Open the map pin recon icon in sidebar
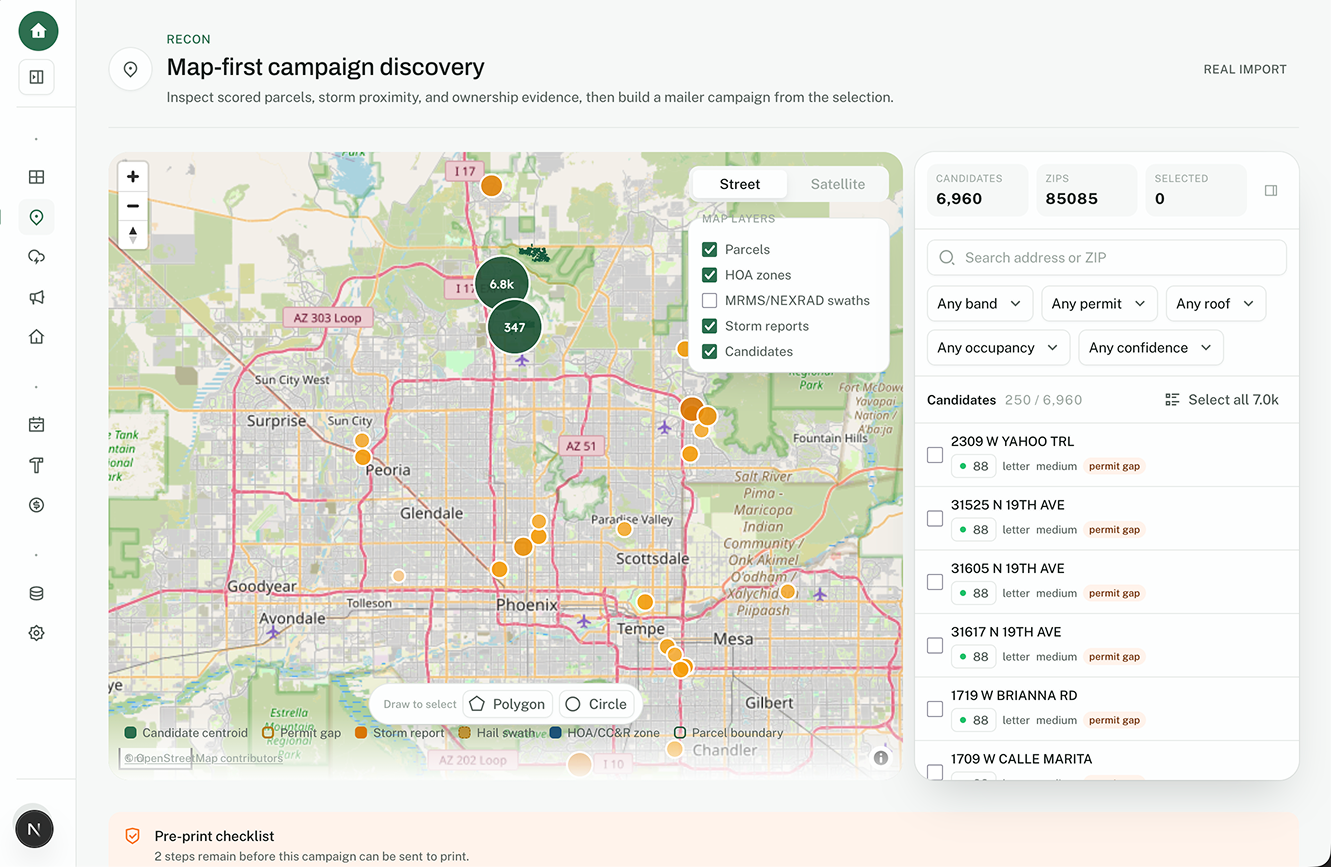Screen dimensions: 1331x867 click(x=37, y=217)
